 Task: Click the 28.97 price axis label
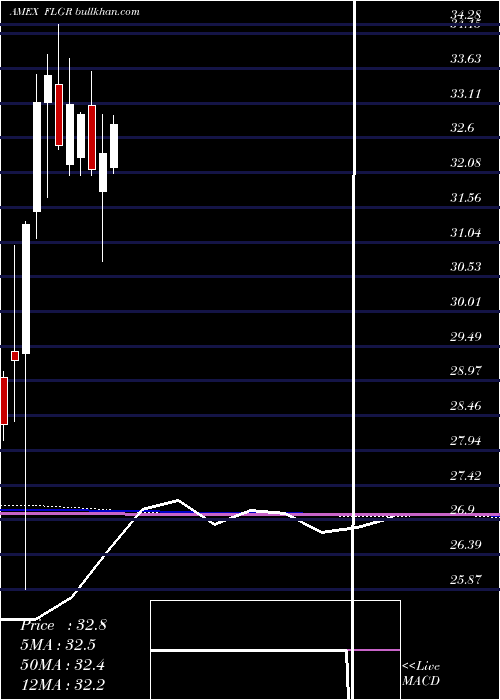(466, 371)
